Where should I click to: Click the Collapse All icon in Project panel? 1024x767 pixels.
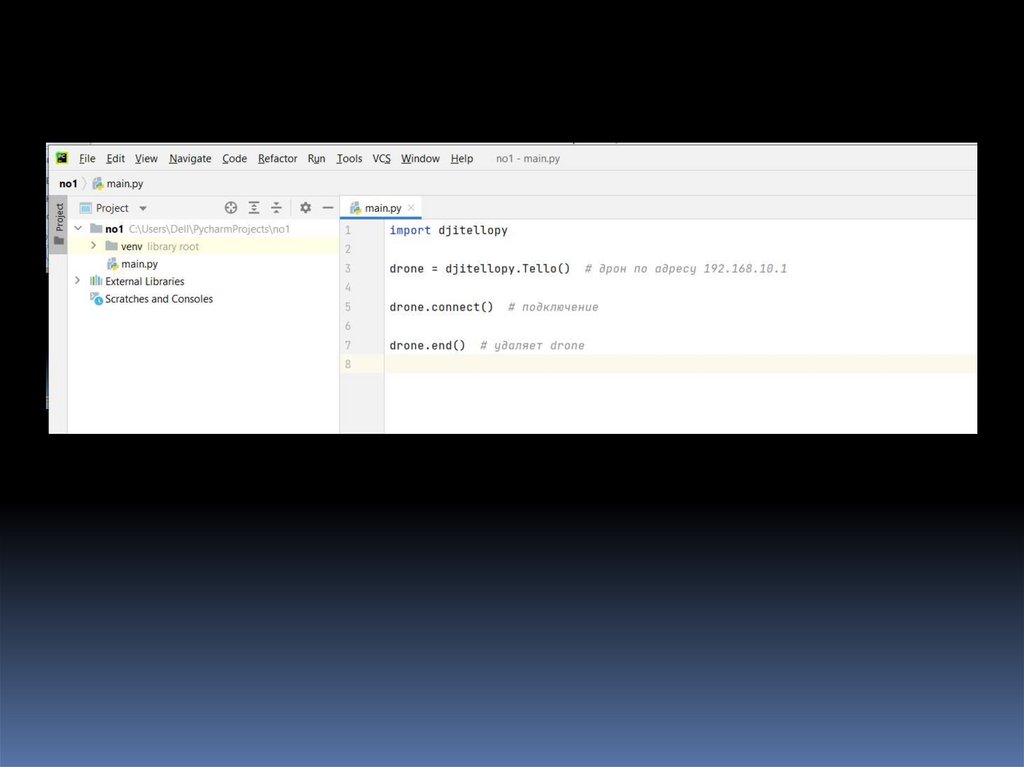[276, 208]
